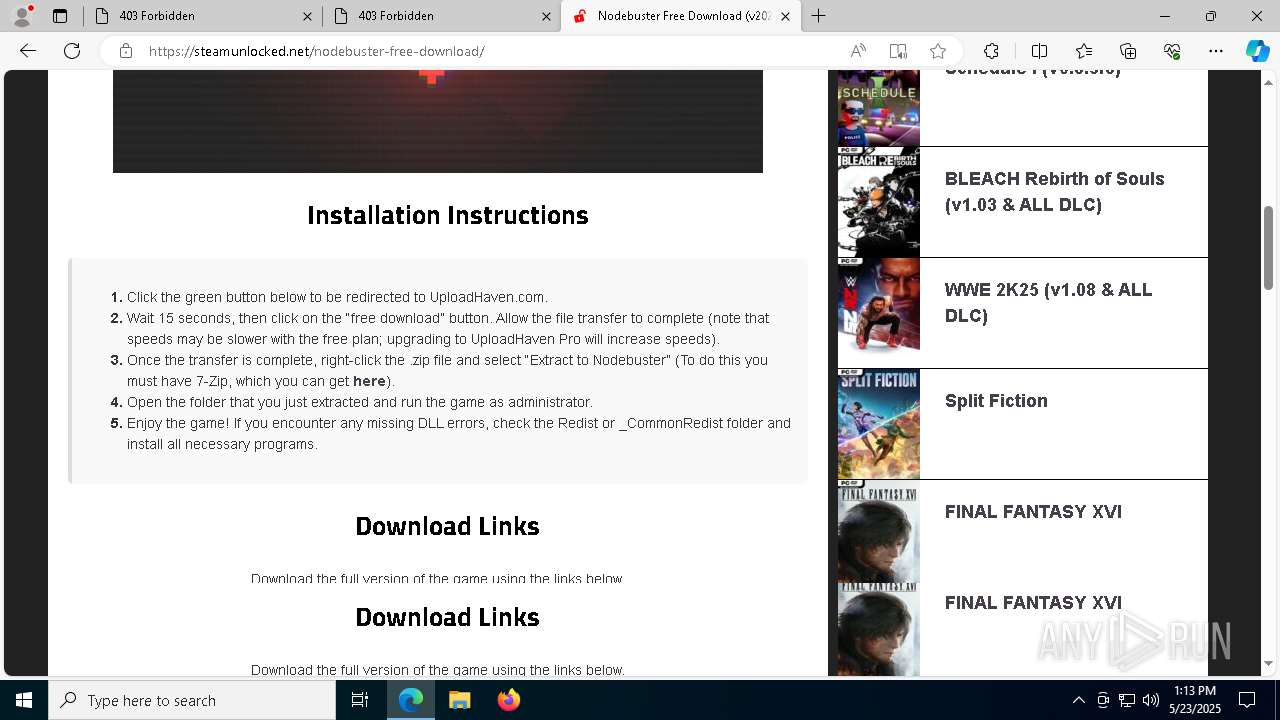Open the Edge profile icon
The height and width of the screenshot is (720, 1280).
point(22,16)
